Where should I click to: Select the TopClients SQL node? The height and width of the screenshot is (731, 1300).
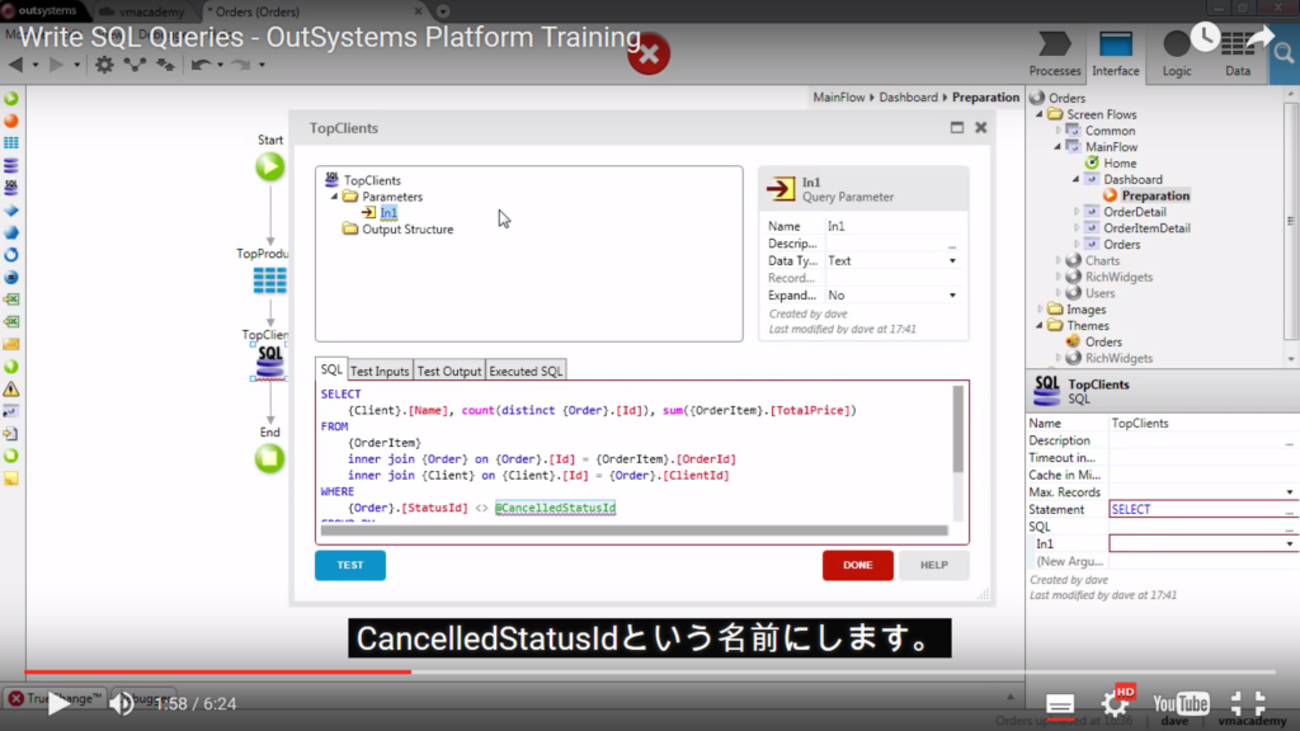[x=269, y=363]
